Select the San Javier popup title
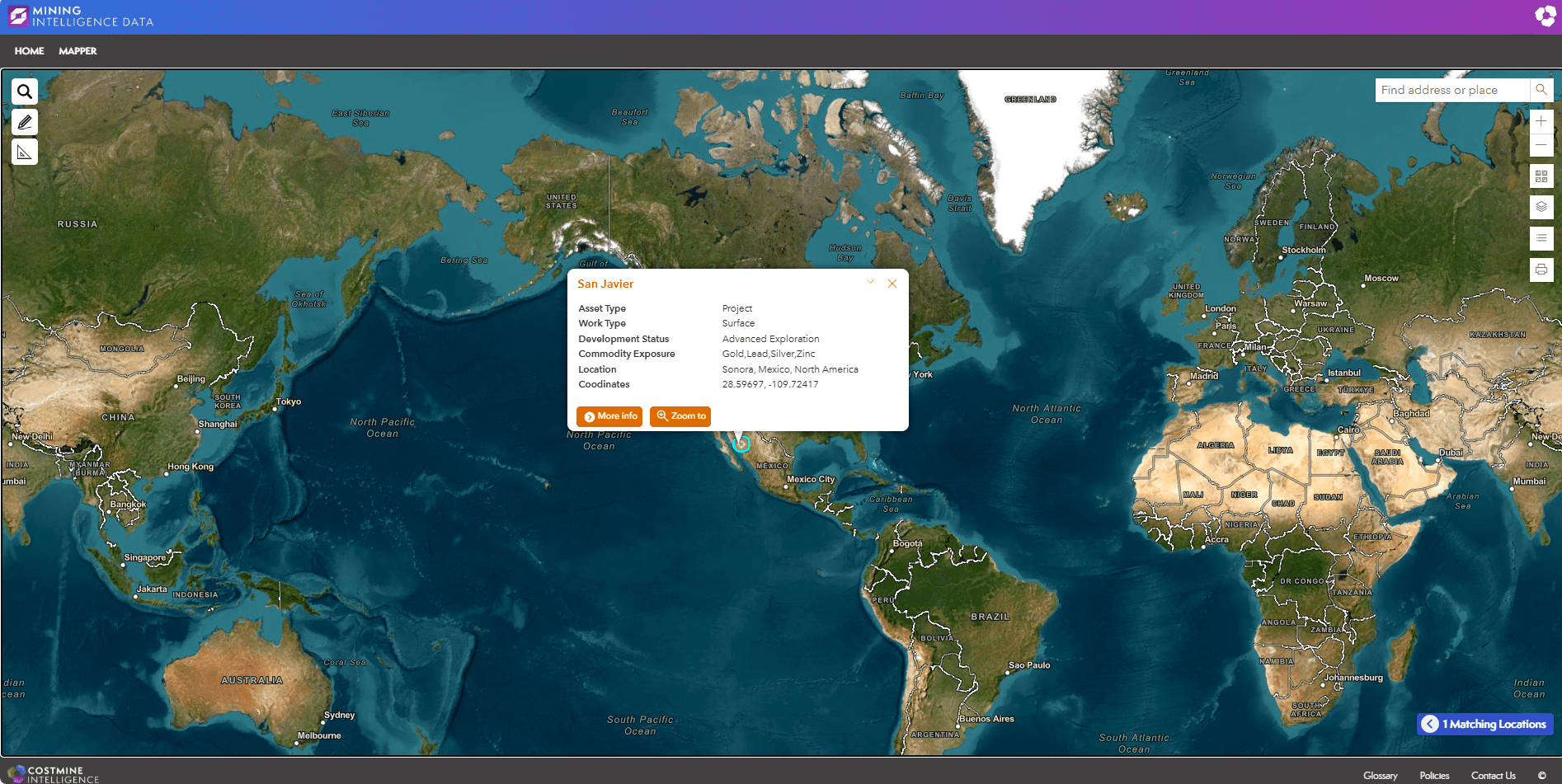This screenshot has height=784, width=1562. 605,284
